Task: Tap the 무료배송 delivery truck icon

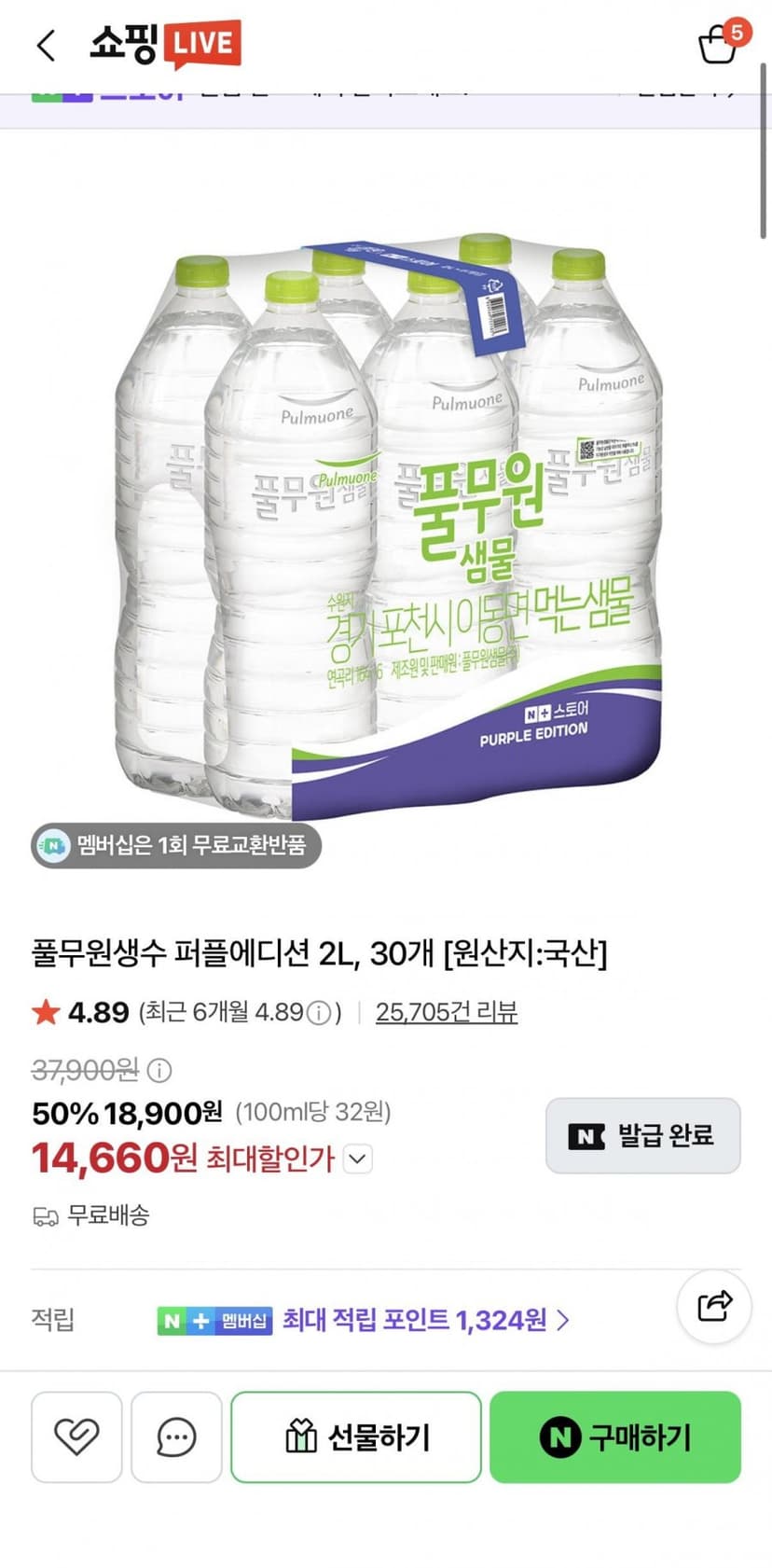Action: (46, 1216)
